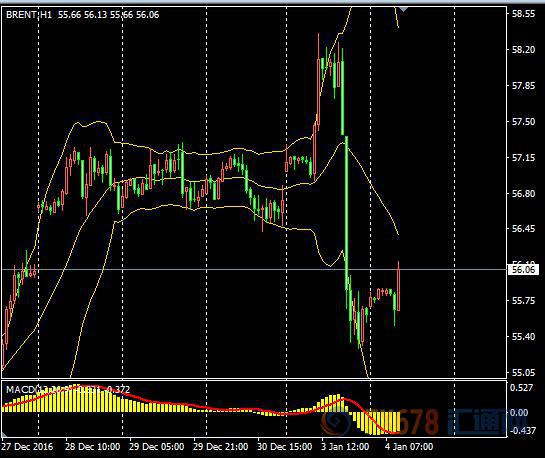
Task: Click the 57.50 level on price scale
Action: 523,121
